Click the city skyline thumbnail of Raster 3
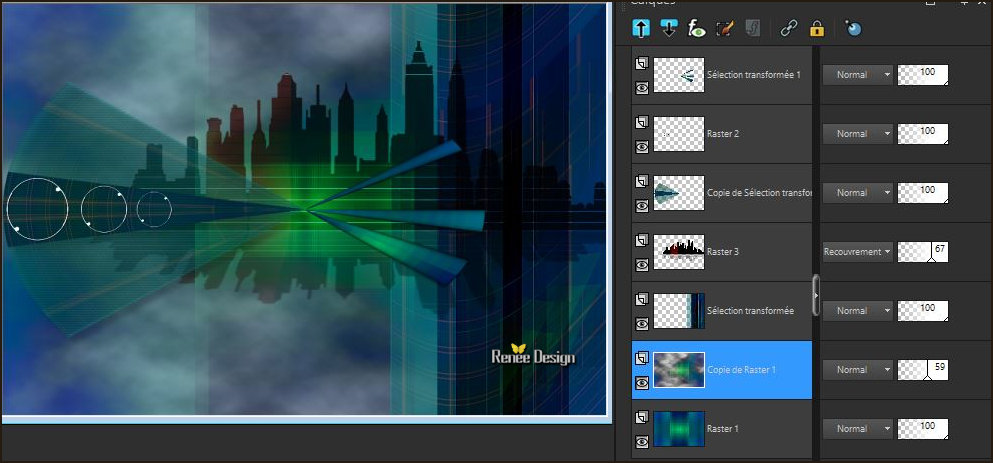Screen dimensions: 993x463 click(x=679, y=251)
